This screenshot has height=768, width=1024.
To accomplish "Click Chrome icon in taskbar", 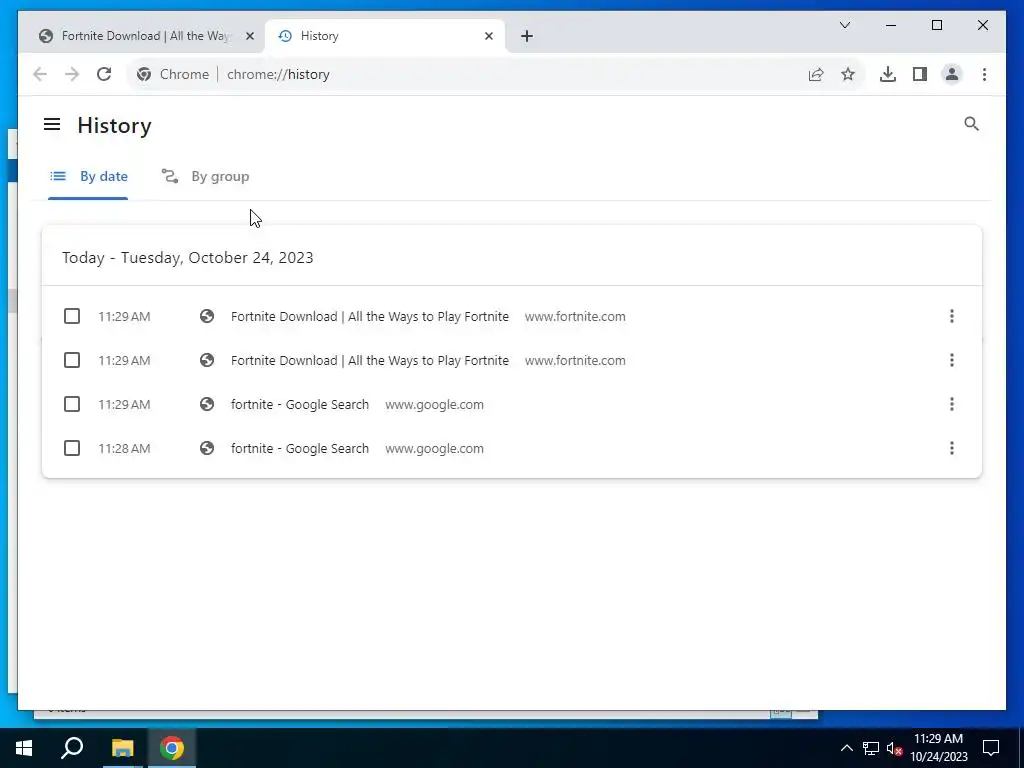I will (172, 748).
